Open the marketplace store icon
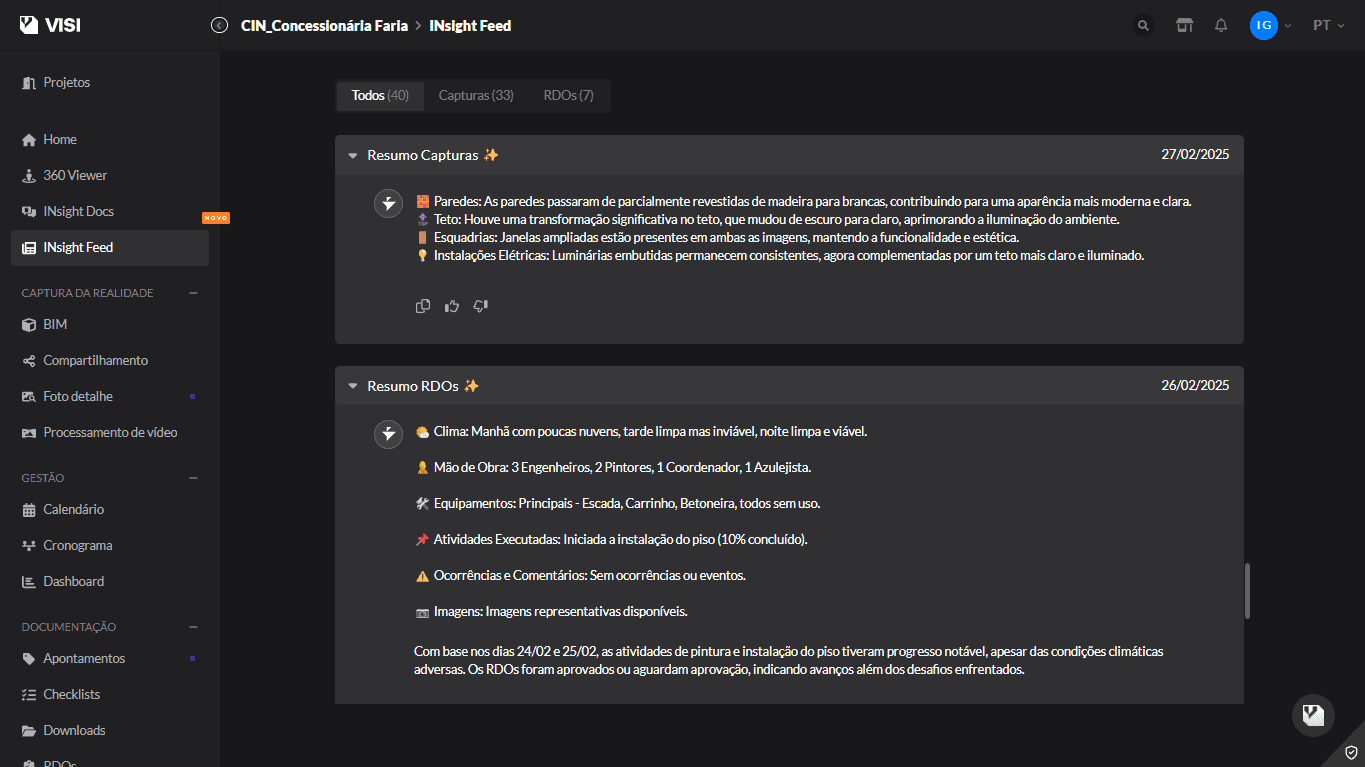Viewport: 1365px width, 767px height. pyautogui.click(x=1185, y=26)
